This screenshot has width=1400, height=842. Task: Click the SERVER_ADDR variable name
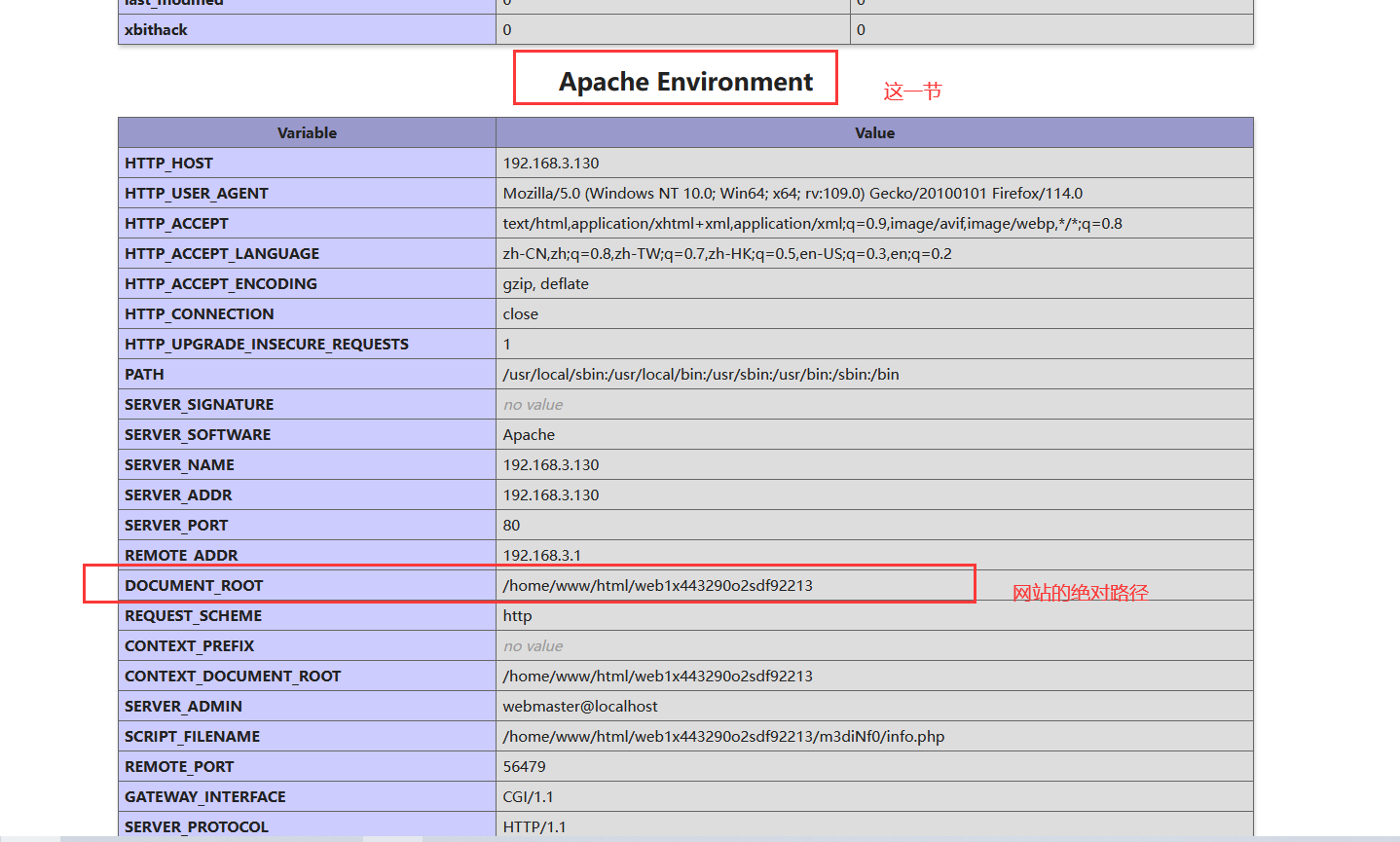point(178,494)
